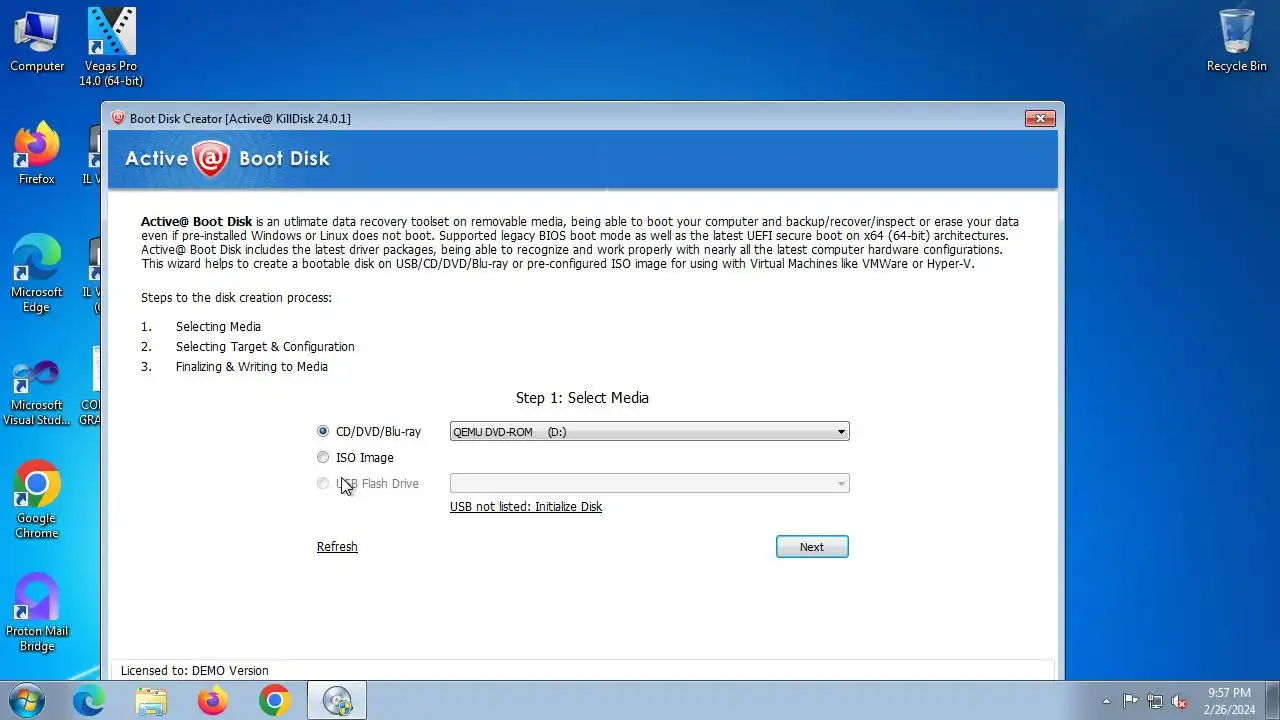Click the Active@ Boot Disk logo
Image resolution: width=1280 pixels, height=720 pixels.
[x=227, y=158]
